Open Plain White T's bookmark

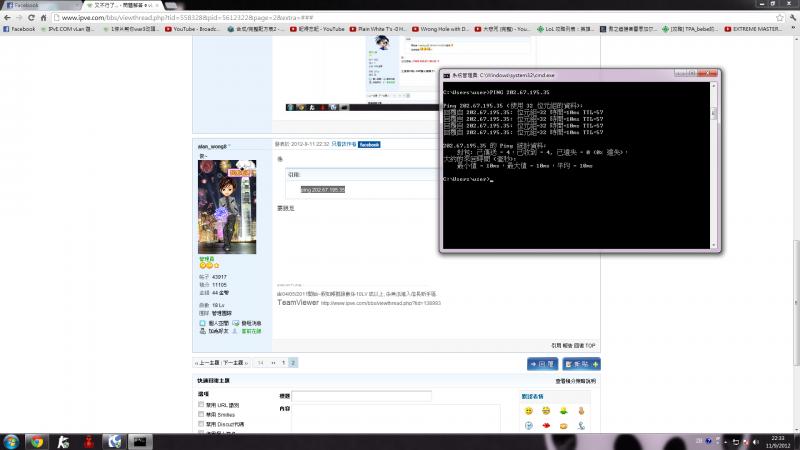pos(378,29)
